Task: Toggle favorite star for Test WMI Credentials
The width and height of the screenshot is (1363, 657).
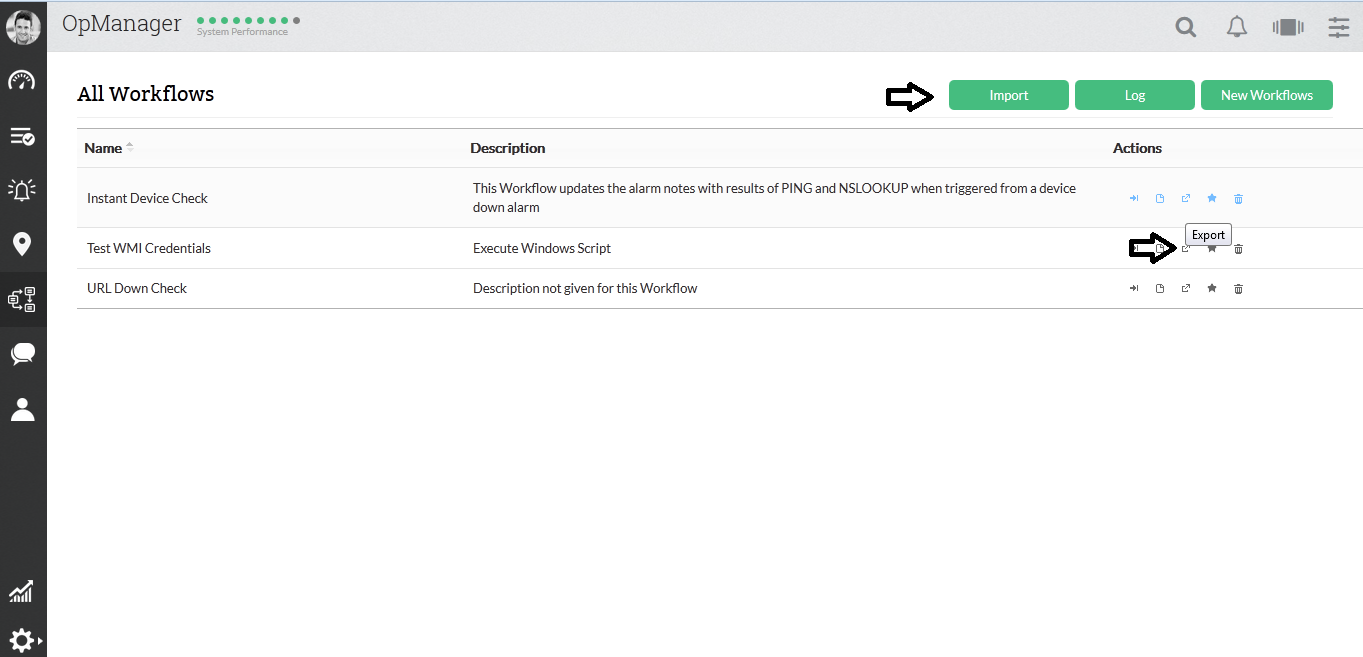Action: coord(1212,249)
